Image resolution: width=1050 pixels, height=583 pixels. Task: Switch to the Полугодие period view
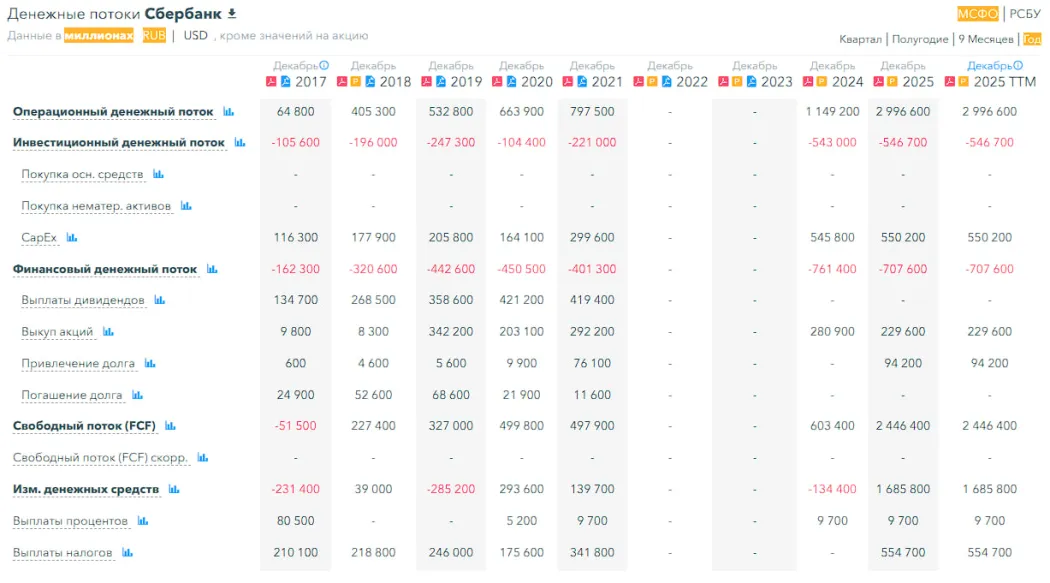coord(920,39)
